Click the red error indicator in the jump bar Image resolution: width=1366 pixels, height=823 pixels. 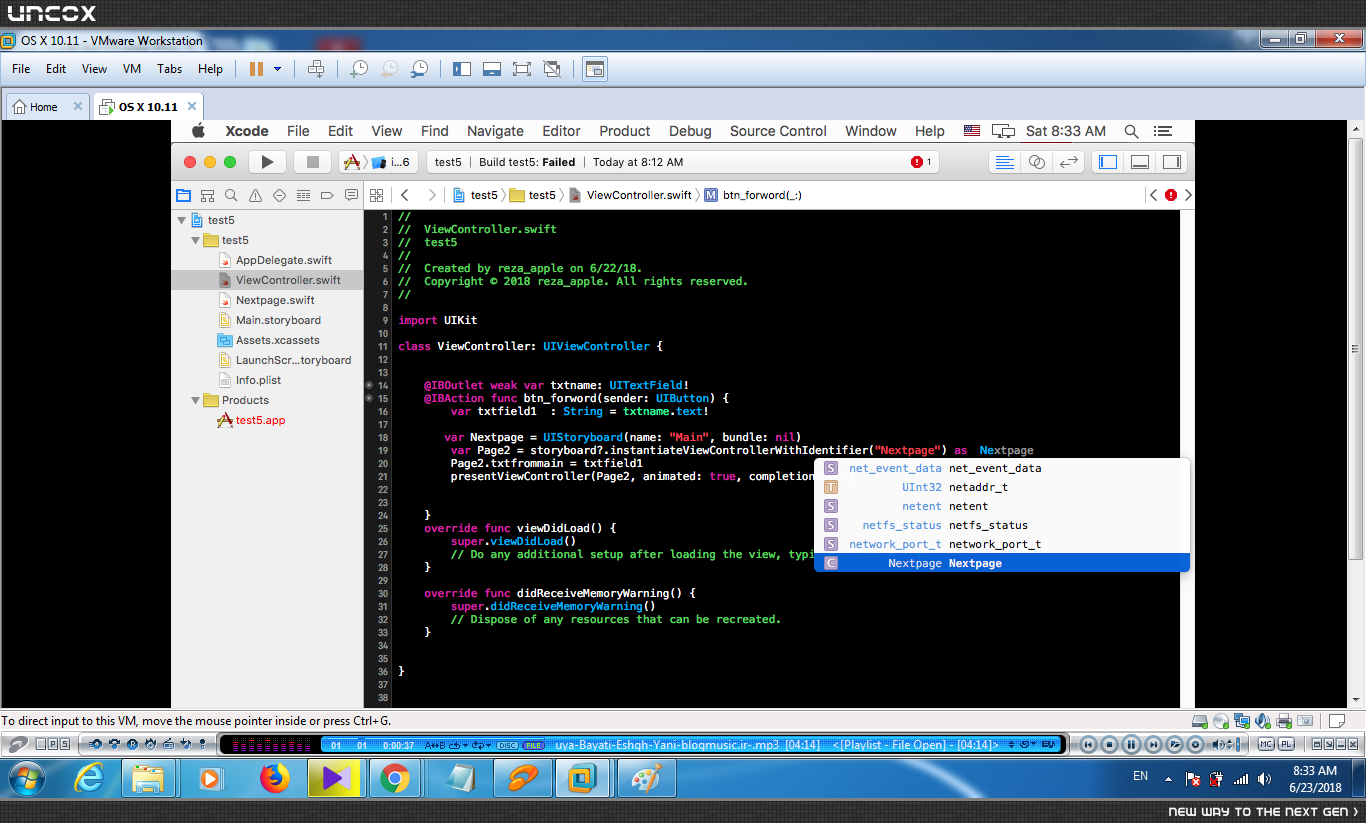1171,195
